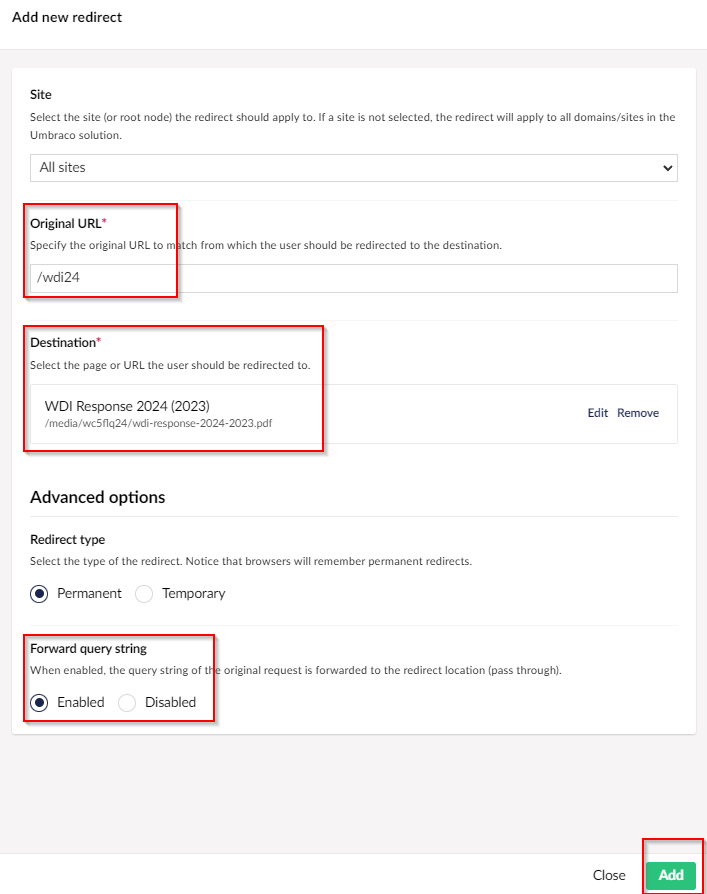Screen dimensions: 707x894
Task: Focus the Original URL field containing /wdi24
Action: (x=354, y=278)
